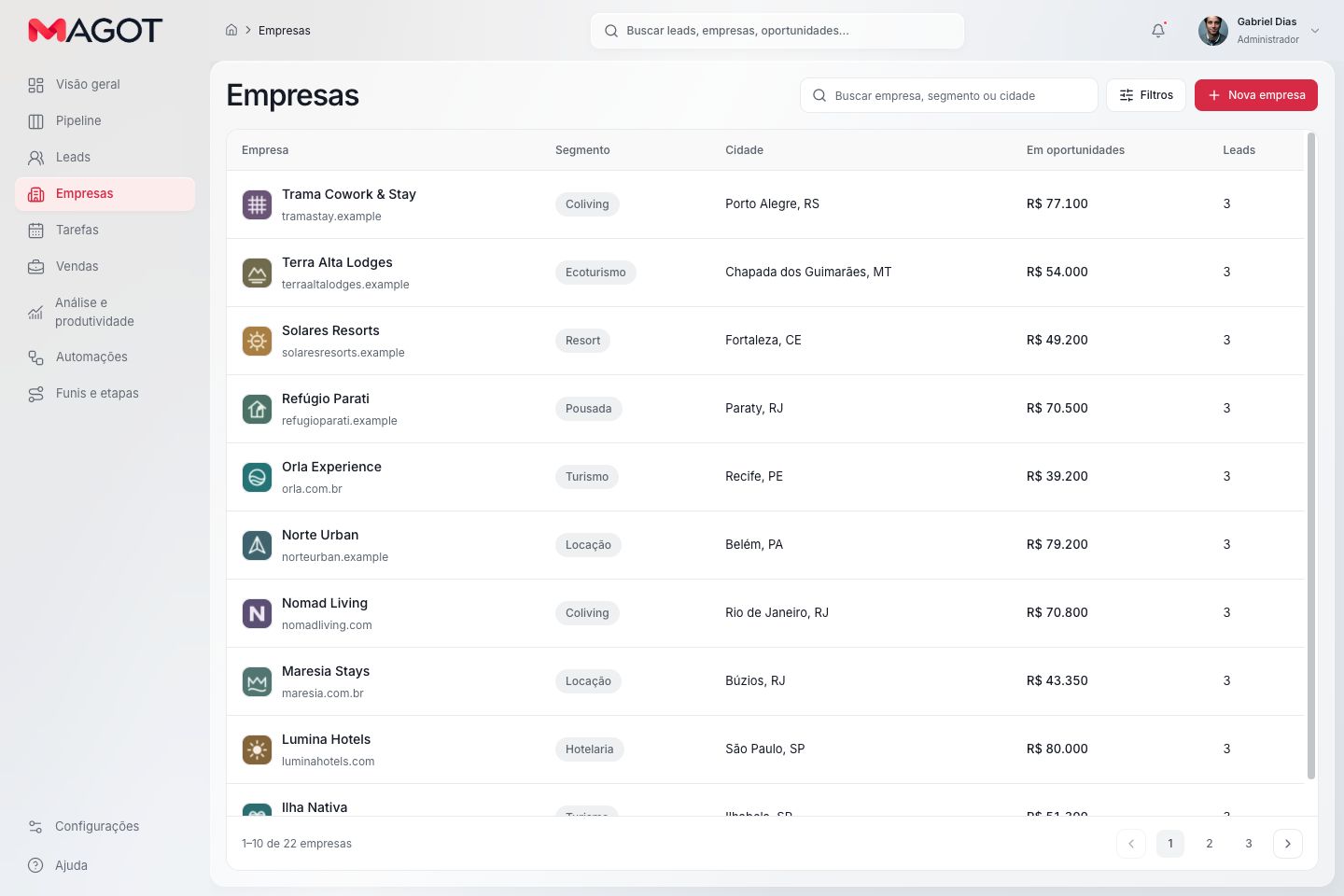Screen dimensions: 1344x896
Task: Click Nomad Living N logo
Action: 257,613
